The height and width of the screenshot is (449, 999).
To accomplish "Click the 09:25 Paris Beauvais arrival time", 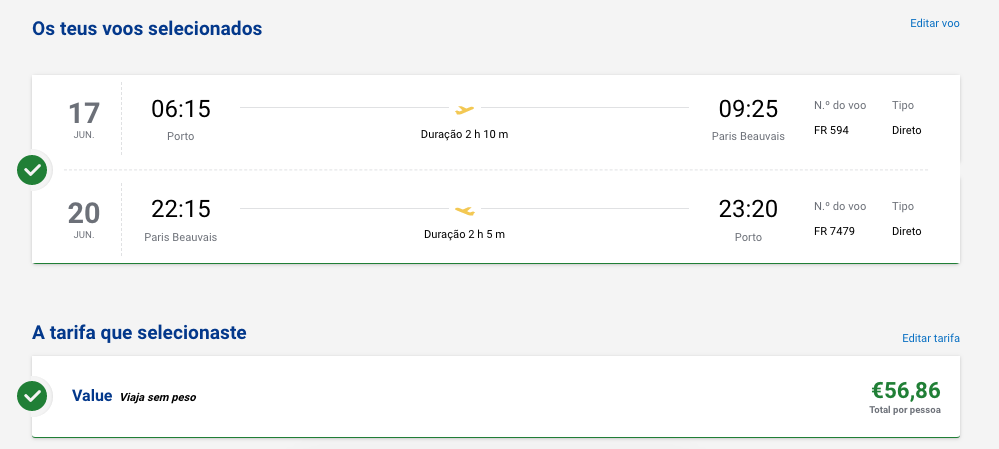I will [748, 109].
